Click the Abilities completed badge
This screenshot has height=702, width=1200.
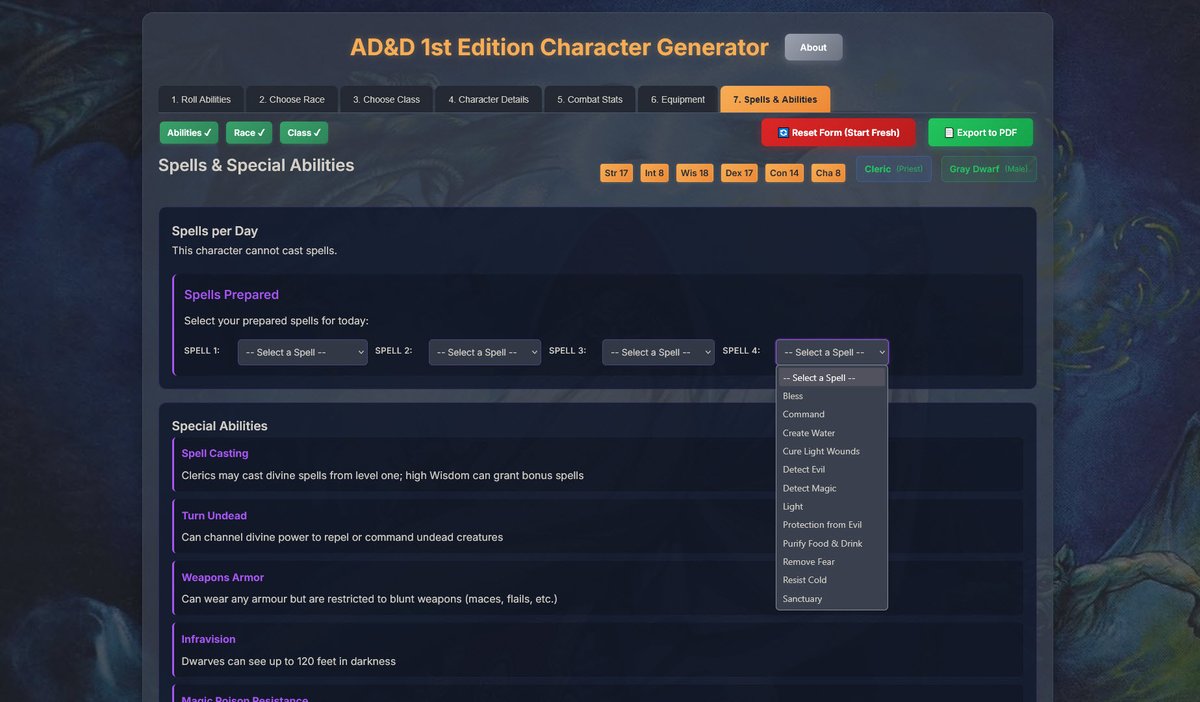coord(189,133)
